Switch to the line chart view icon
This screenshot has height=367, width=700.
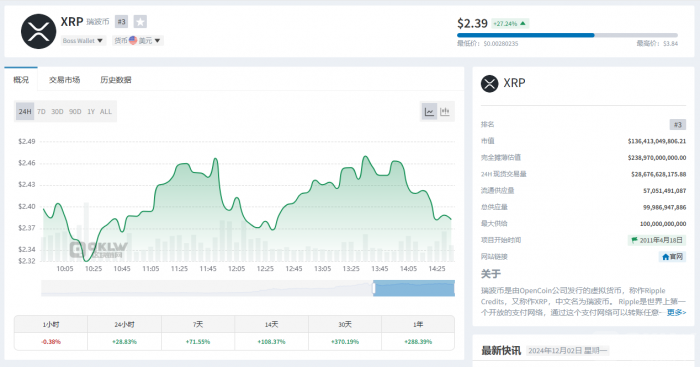pyautogui.click(x=429, y=112)
